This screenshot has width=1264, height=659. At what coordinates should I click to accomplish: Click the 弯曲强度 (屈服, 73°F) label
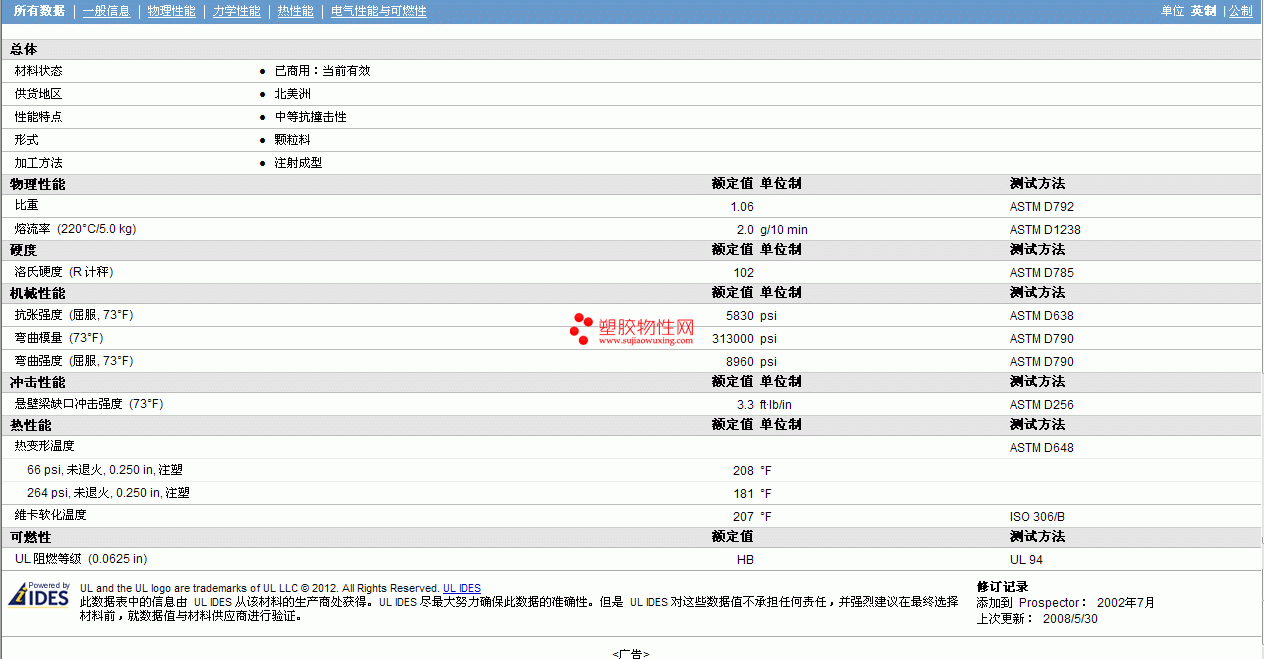(74, 361)
